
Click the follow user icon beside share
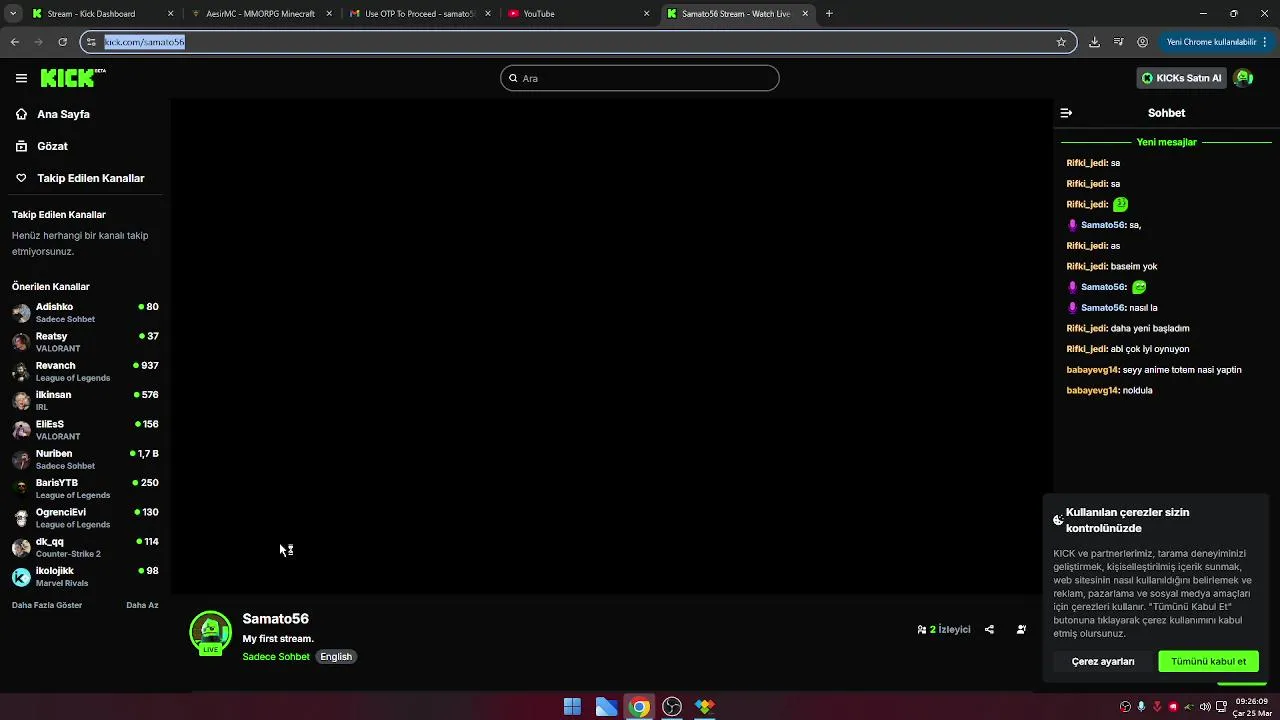(x=1021, y=630)
